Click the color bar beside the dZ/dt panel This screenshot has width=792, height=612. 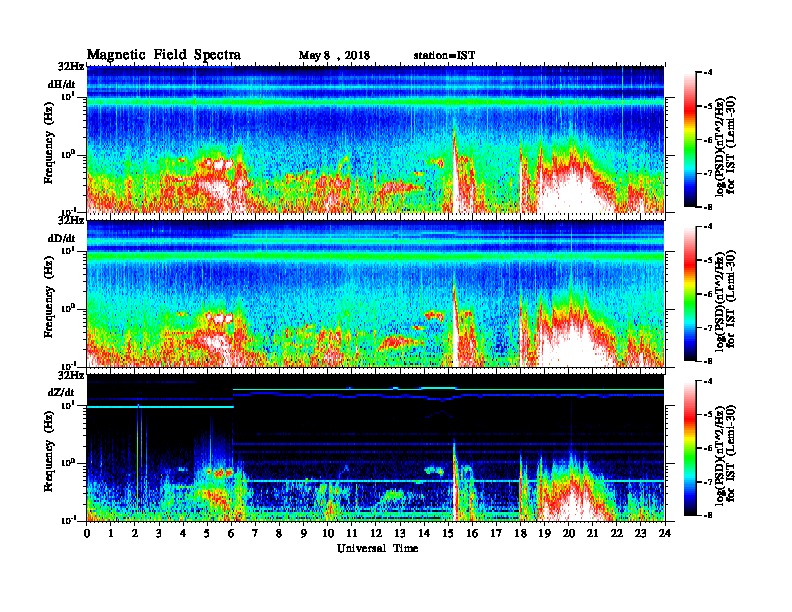point(690,448)
